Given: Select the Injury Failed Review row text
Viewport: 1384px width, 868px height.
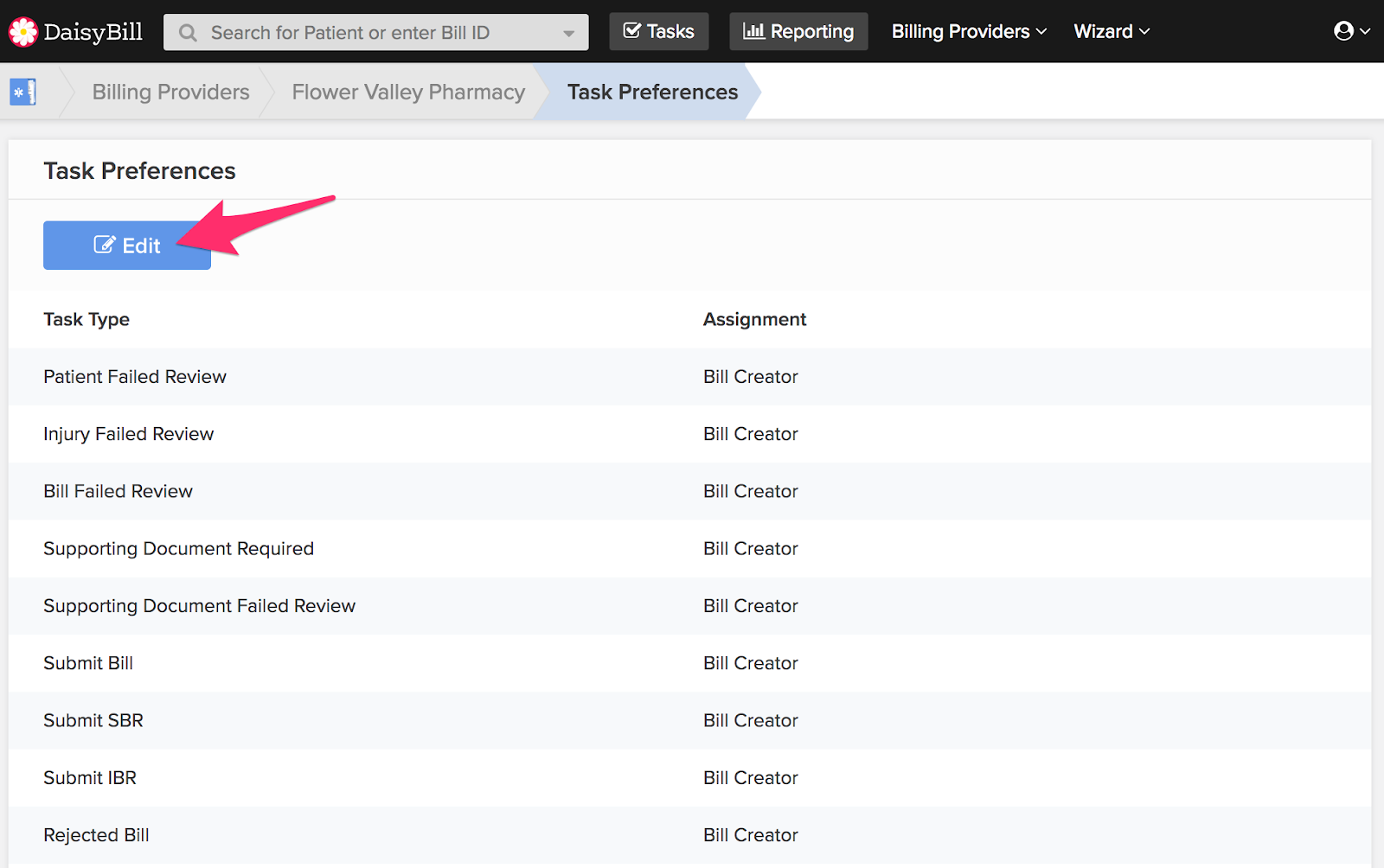Looking at the screenshot, I should point(129,434).
